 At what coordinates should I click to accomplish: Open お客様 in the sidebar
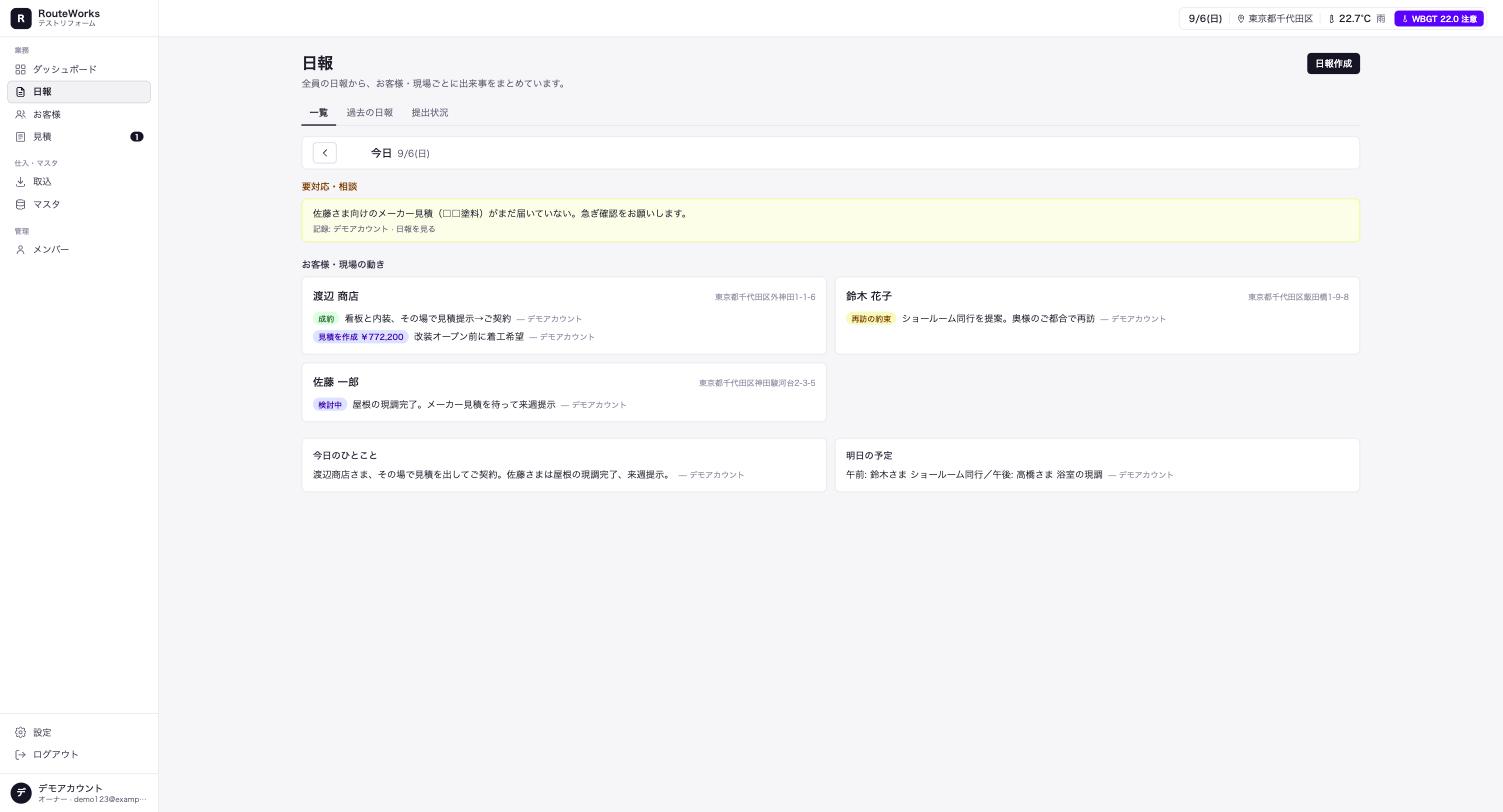[79, 115]
